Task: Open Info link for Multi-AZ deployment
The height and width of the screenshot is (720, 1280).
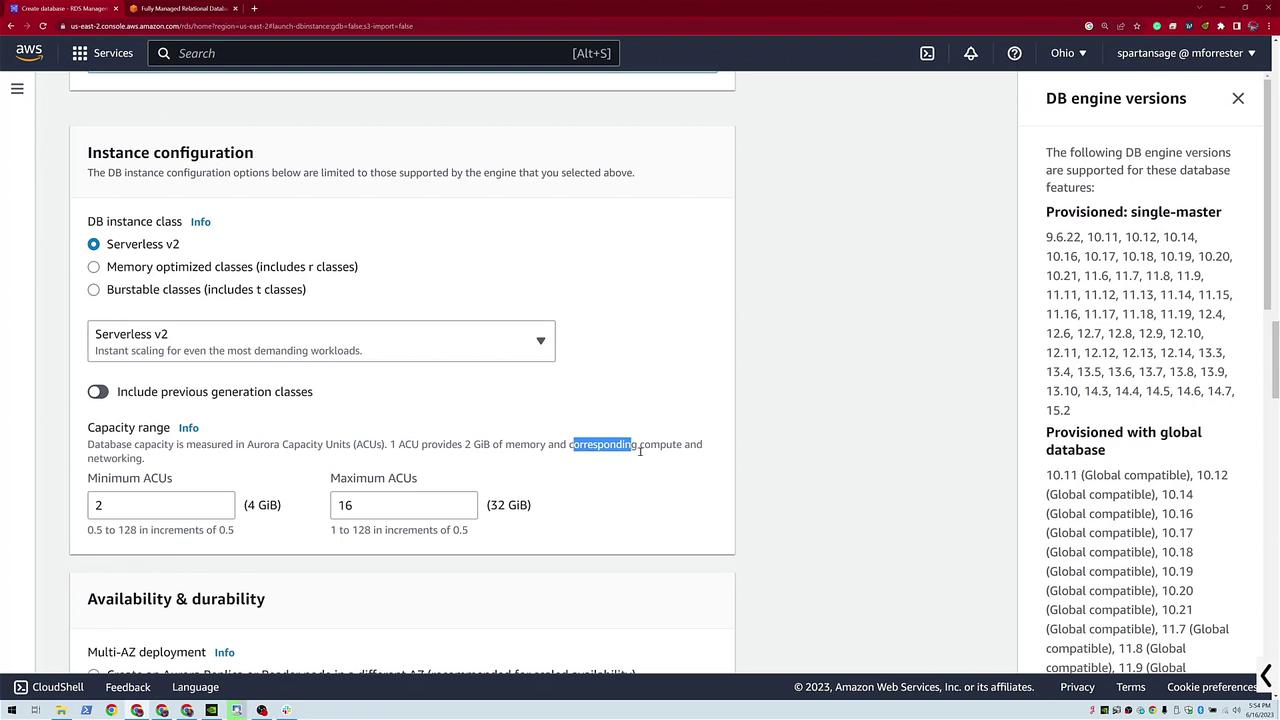Action: (x=224, y=653)
